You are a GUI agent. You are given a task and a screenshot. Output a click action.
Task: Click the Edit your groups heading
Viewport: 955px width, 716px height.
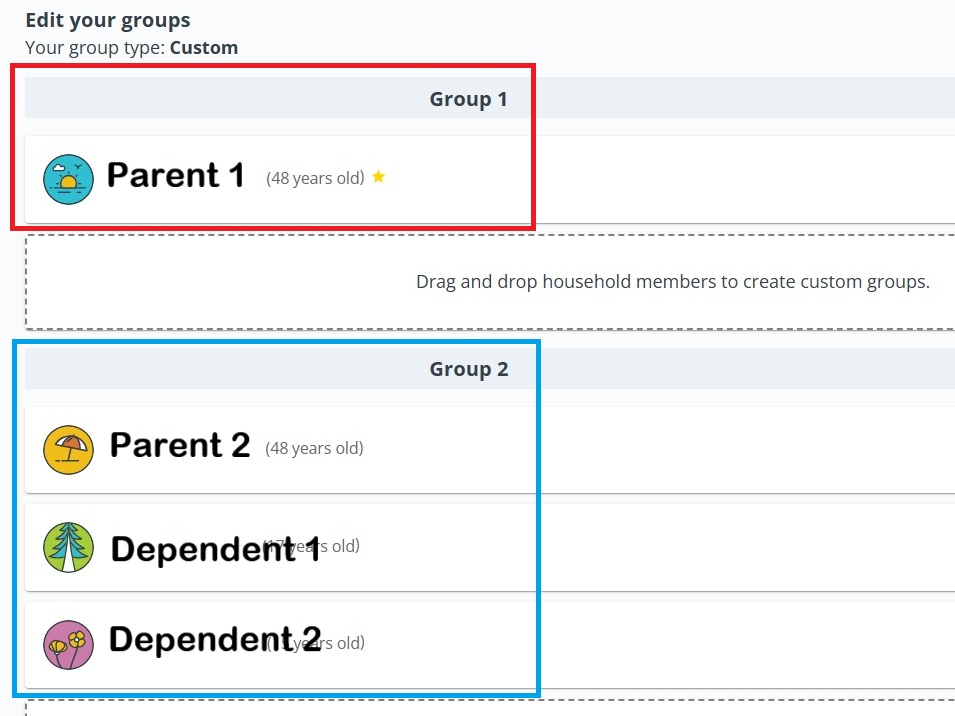[x=107, y=19]
